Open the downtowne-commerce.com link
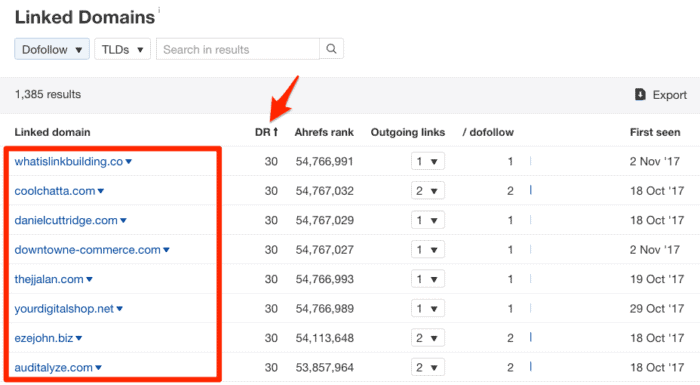The width and height of the screenshot is (700, 385). [87, 250]
